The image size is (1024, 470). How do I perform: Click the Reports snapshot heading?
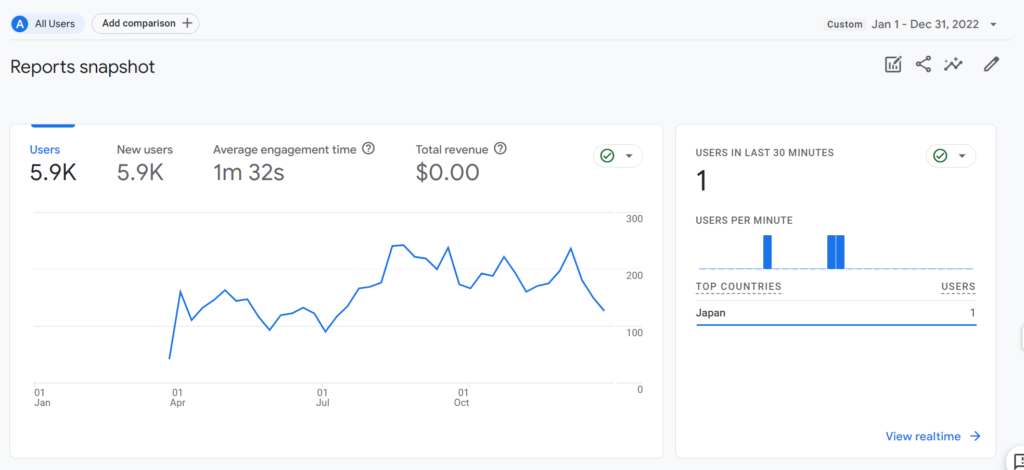(82, 67)
